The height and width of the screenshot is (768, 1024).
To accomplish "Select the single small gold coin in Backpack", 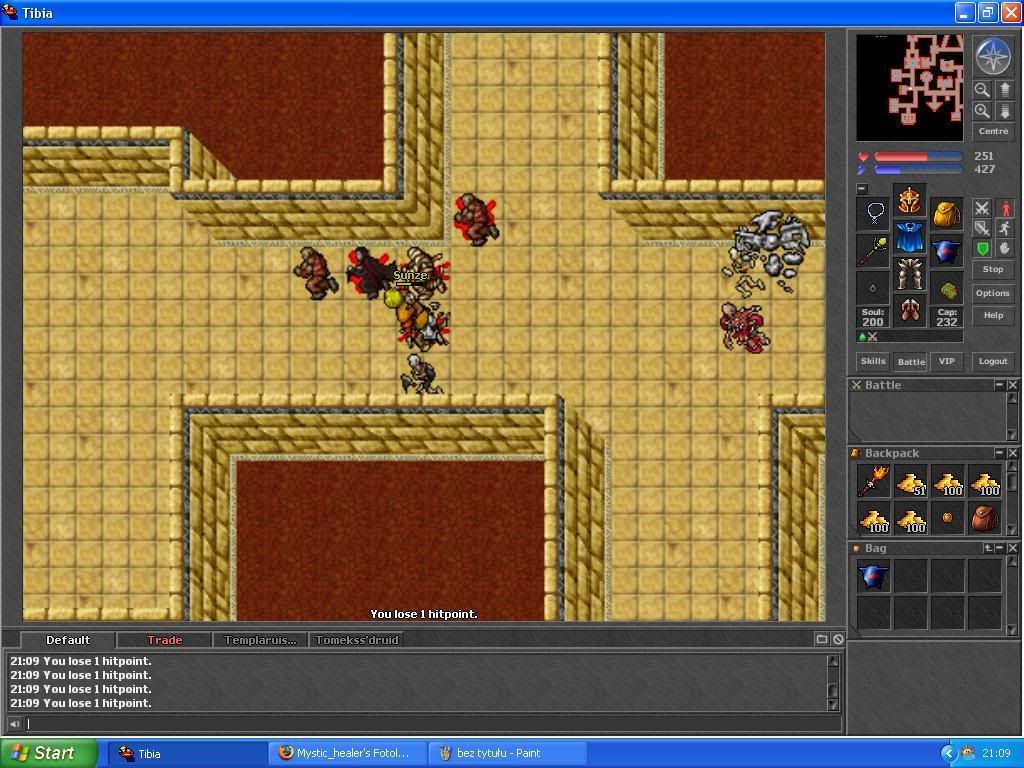I will pyautogui.click(x=948, y=518).
